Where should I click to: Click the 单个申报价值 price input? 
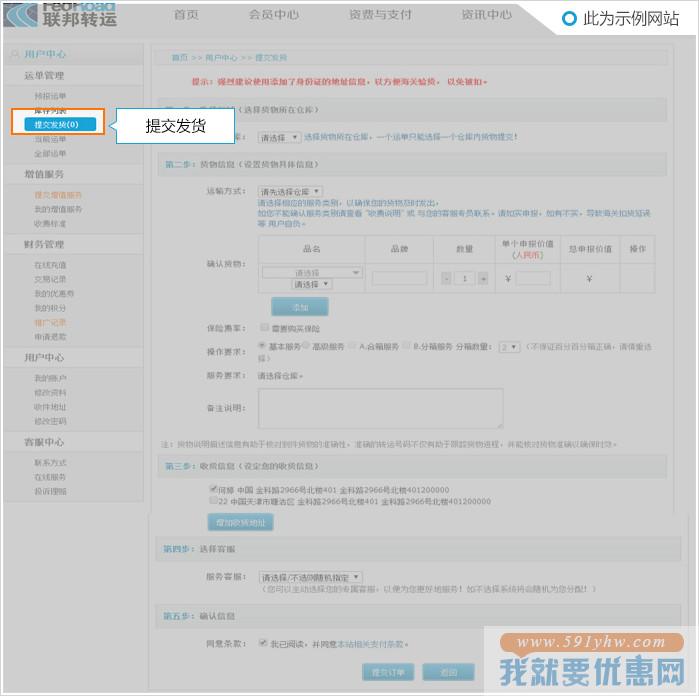pyautogui.click(x=533, y=279)
